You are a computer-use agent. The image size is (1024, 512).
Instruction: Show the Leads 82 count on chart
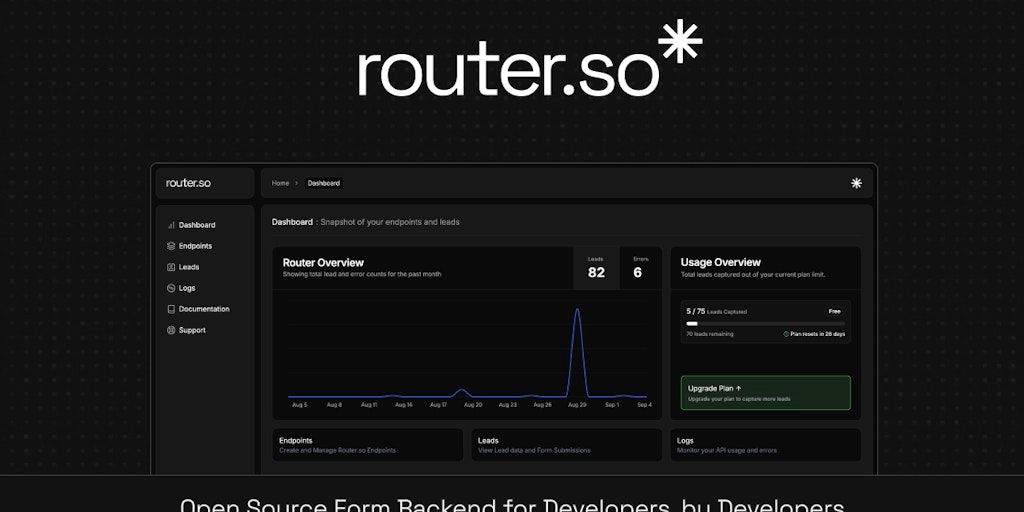pyautogui.click(x=596, y=268)
